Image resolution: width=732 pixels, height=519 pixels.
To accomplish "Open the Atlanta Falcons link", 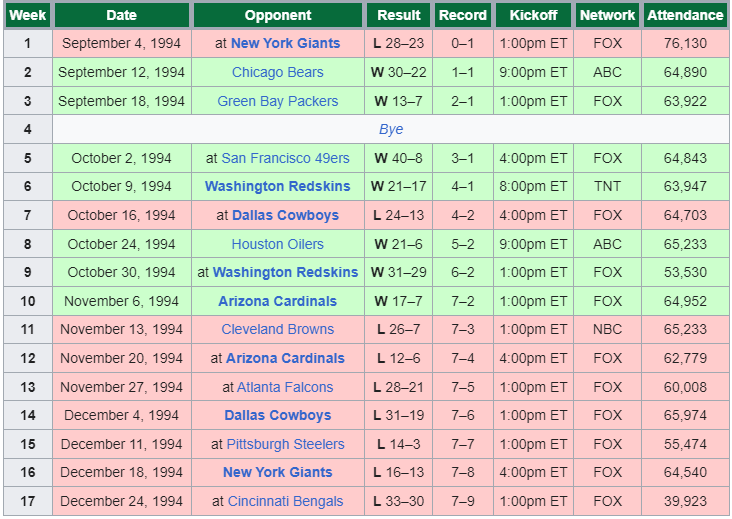I will [x=285, y=387].
